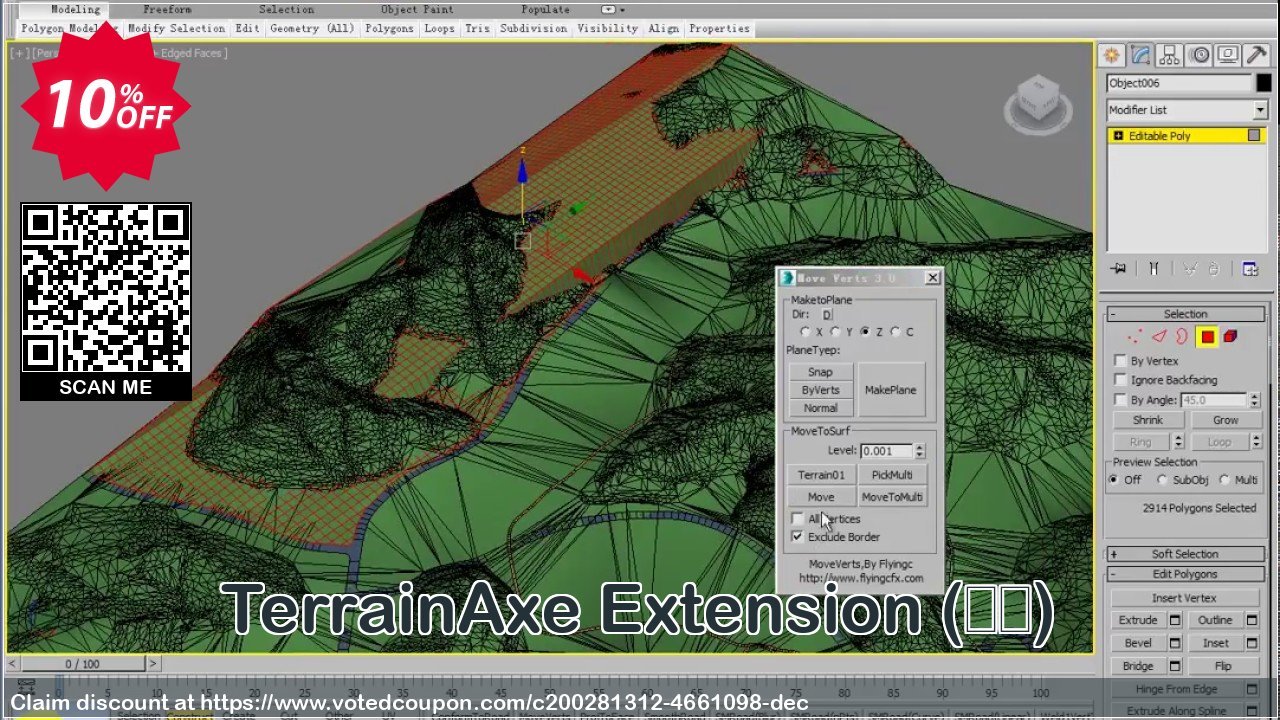Open Inset settings box icon
This screenshot has height=720, width=1280.
pyautogui.click(x=1252, y=643)
